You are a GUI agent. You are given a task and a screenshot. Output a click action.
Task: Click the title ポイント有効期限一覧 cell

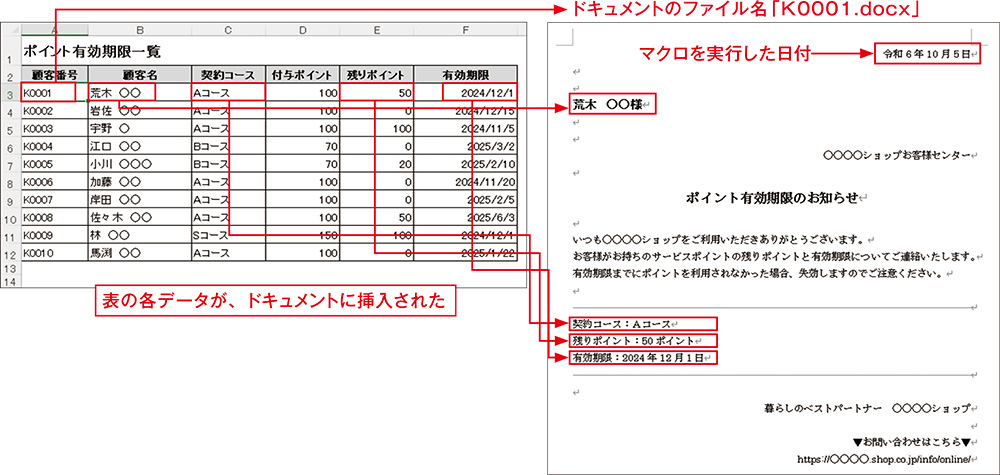coord(91,51)
